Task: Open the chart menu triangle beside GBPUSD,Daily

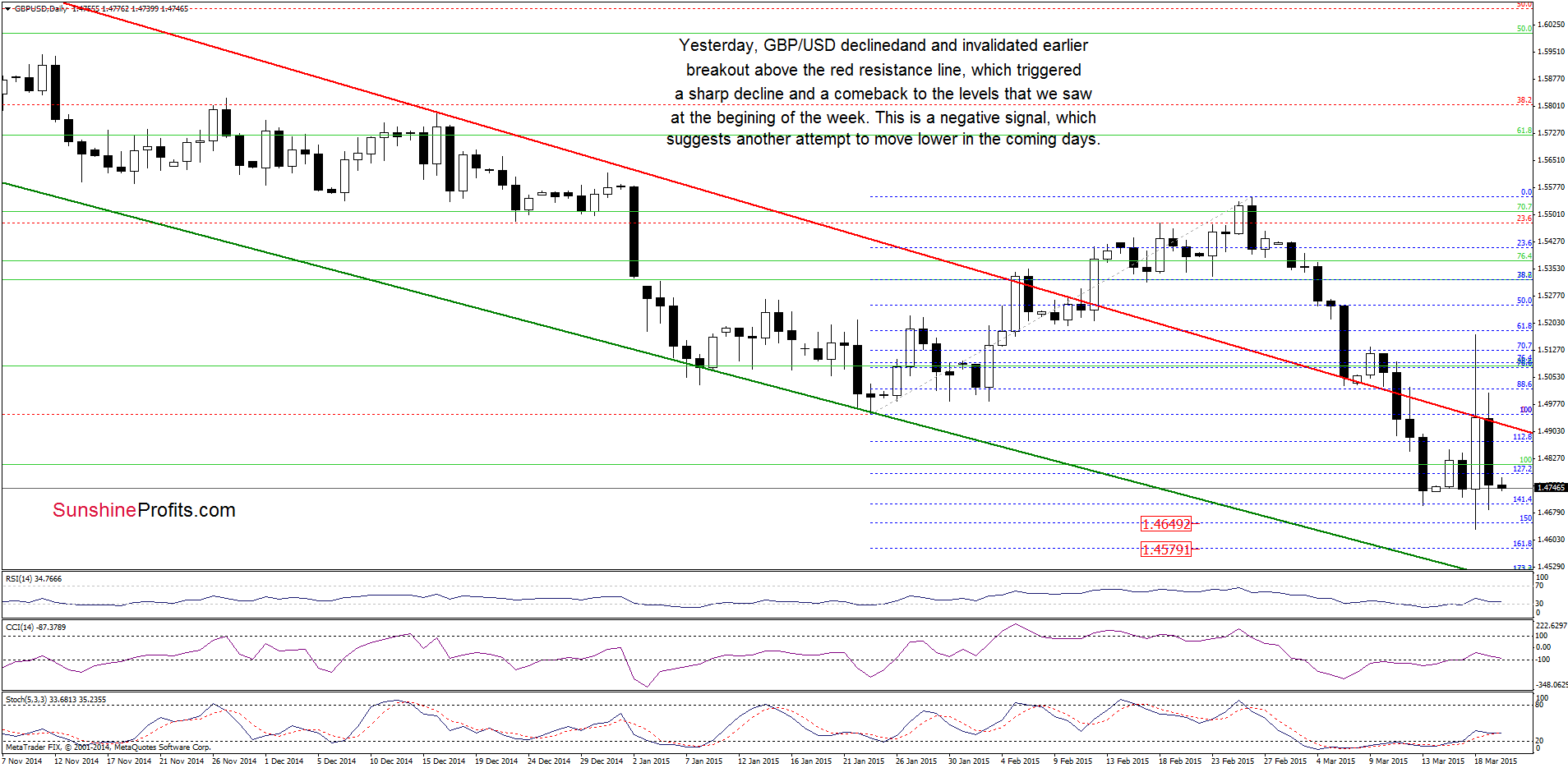Action: pyautogui.click(x=7, y=8)
